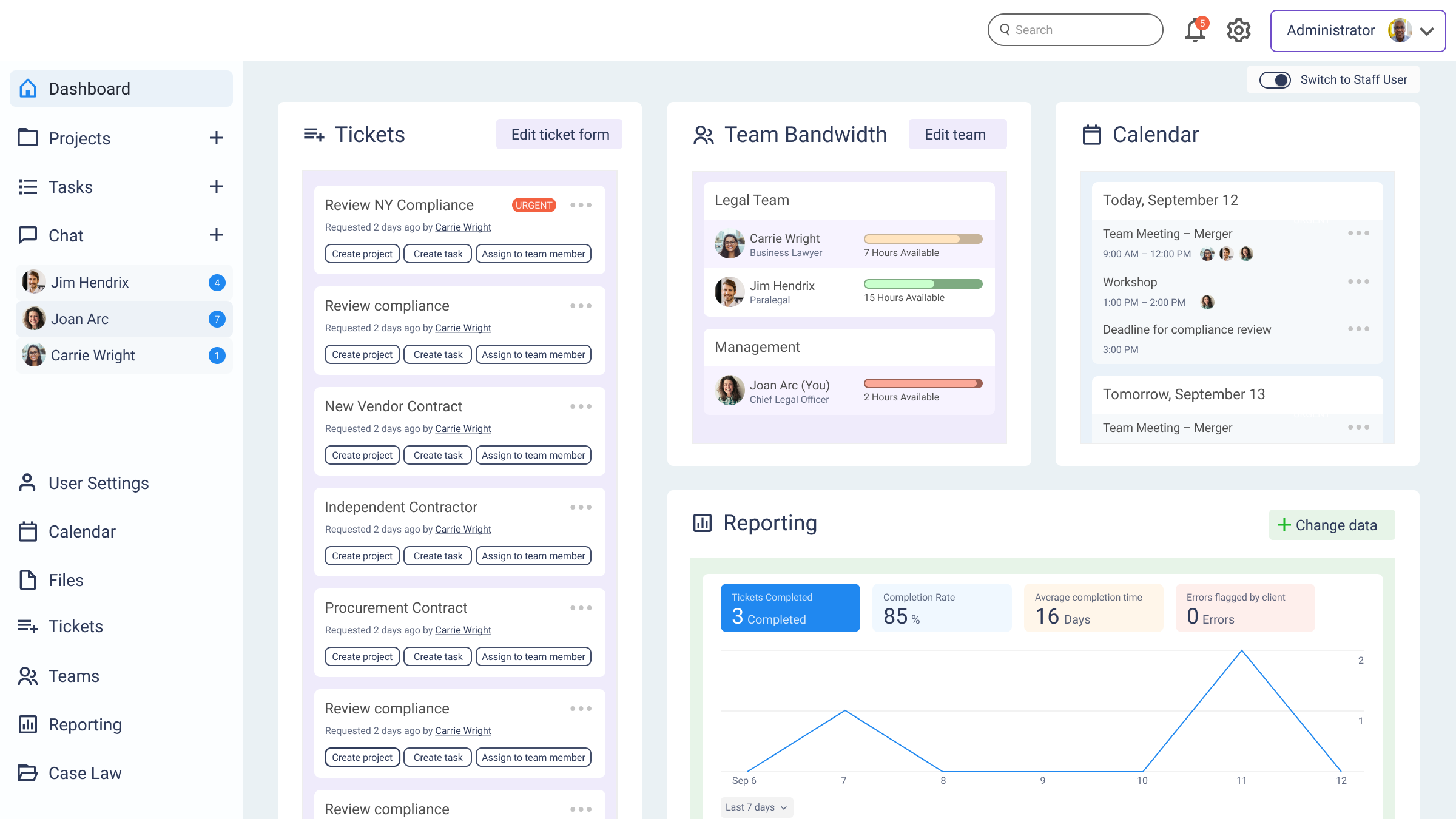The image size is (1456, 819).
Task: Click Carrie Wright's 7 hours bandwidth bar
Action: [x=923, y=239]
